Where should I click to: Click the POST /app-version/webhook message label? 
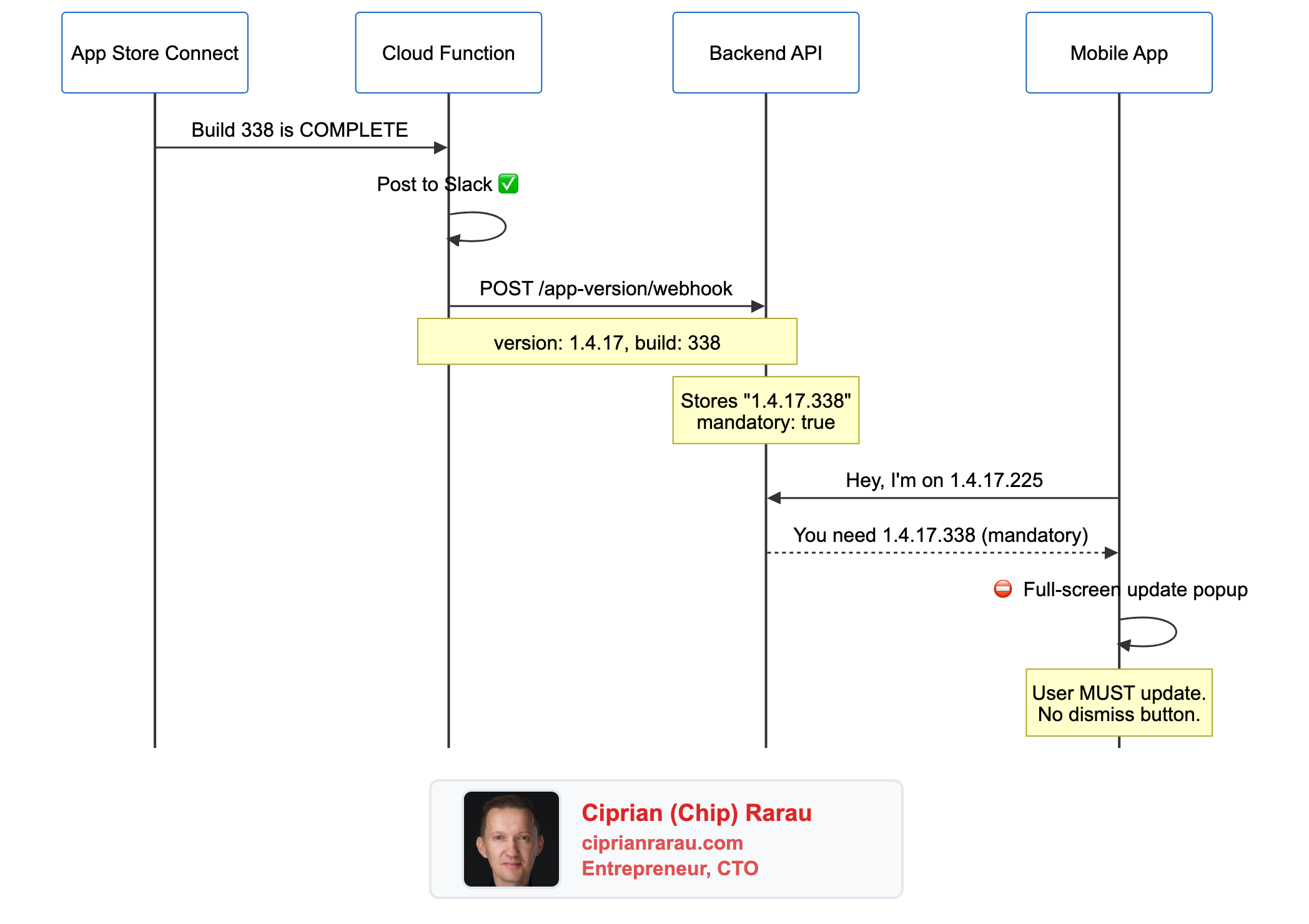pos(606,288)
